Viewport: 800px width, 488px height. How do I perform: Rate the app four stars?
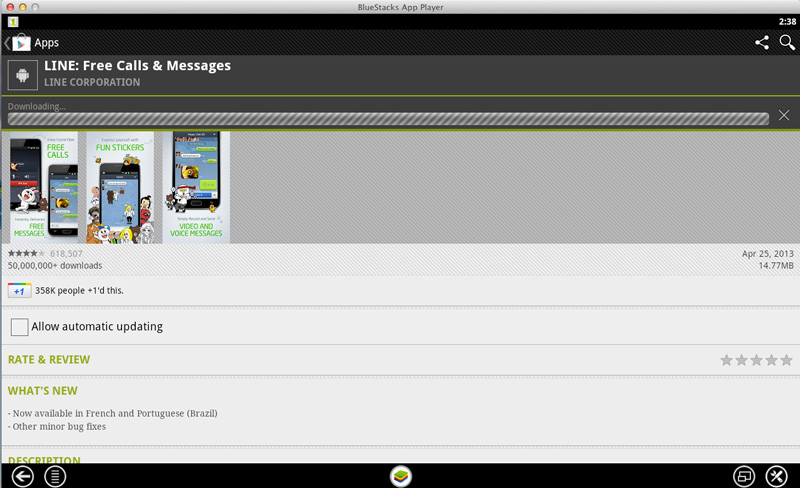click(771, 360)
